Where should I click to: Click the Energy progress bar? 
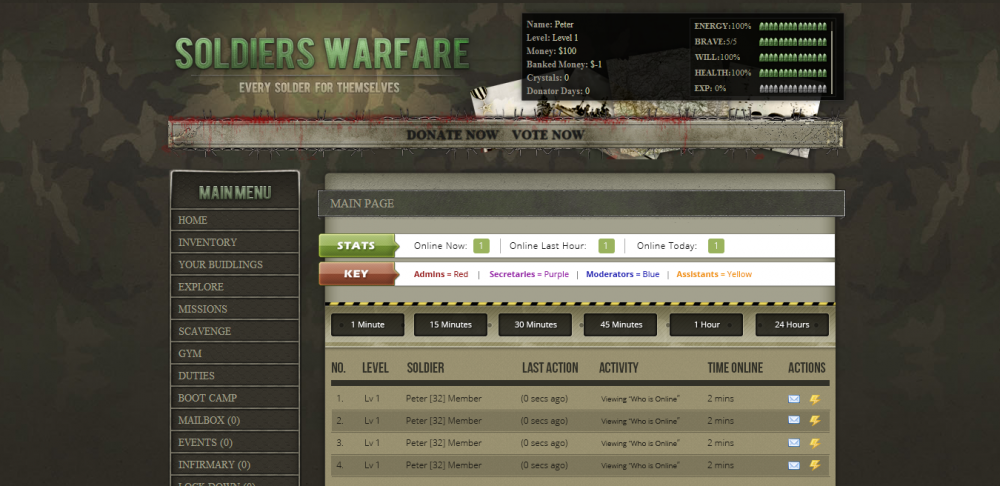pyautogui.click(x=793, y=26)
